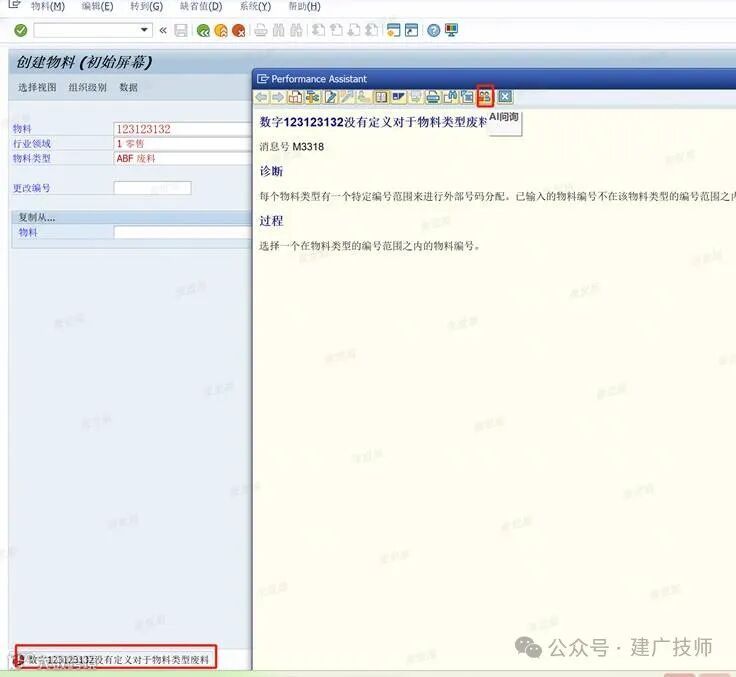736x677 pixels.
Task: Click the Print icon in Performance Assistant
Action: click(433, 97)
